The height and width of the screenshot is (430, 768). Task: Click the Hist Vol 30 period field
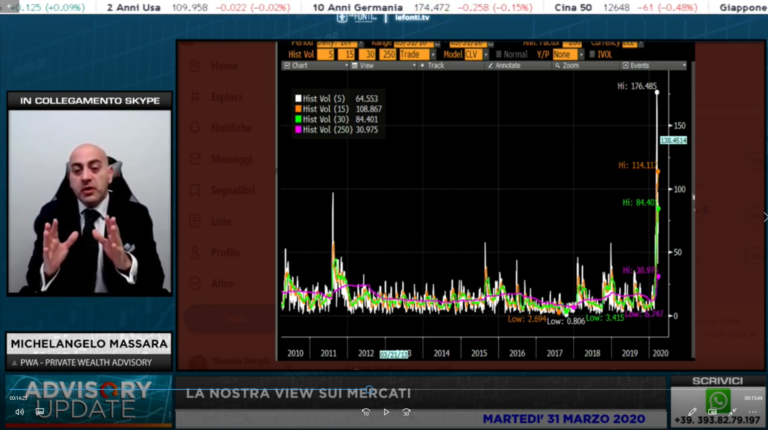[367, 54]
